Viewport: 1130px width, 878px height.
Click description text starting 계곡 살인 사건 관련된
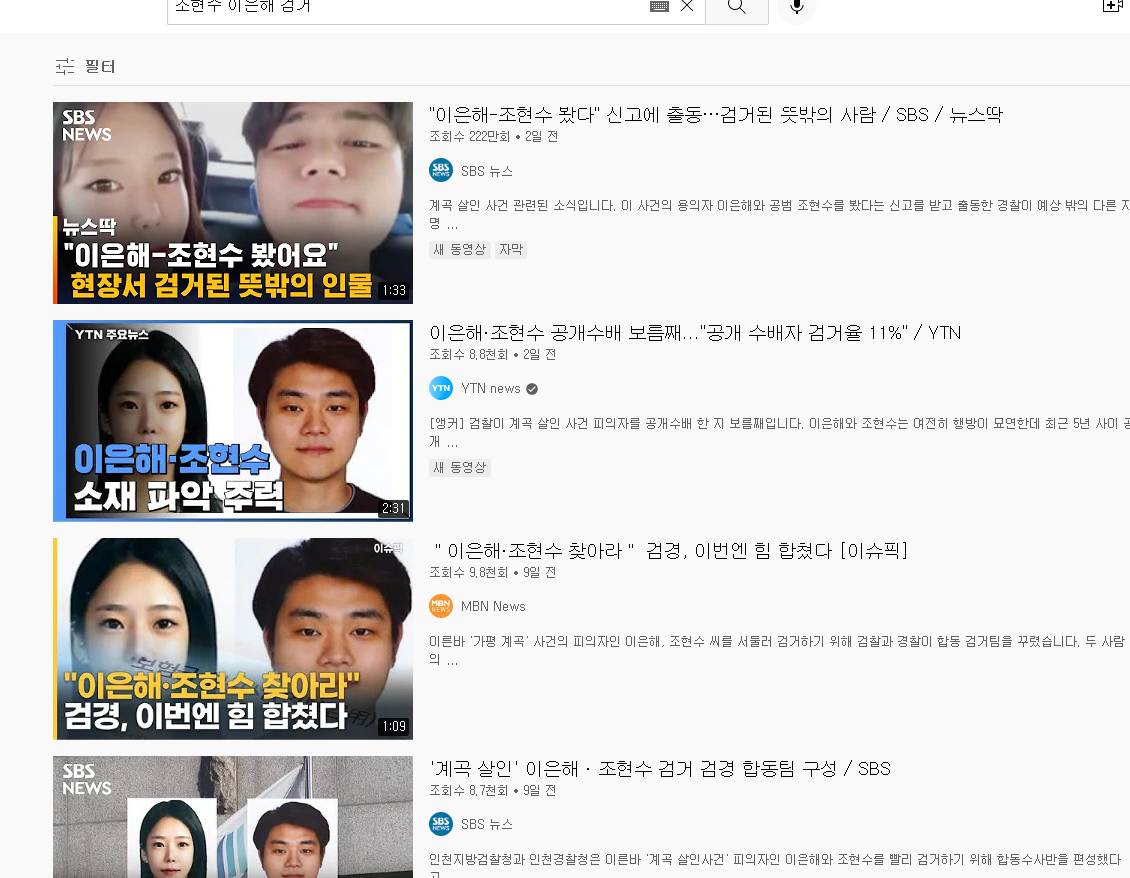[779, 215]
